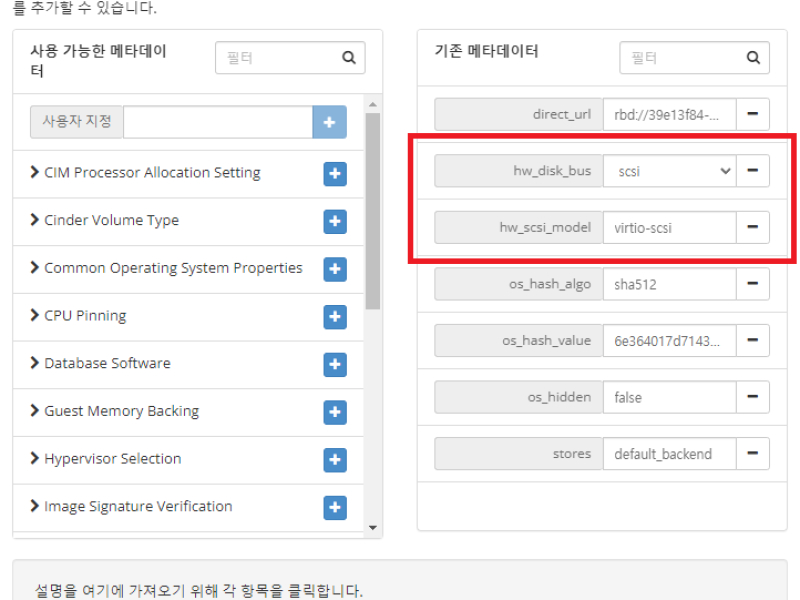The image size is (800, 600).
Task: Expand the CPU Pinning group
Action: (x=34, y=315)
